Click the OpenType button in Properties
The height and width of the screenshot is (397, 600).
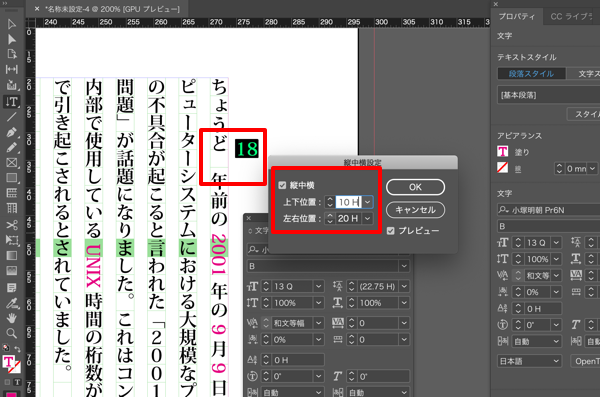click(585, 361)
